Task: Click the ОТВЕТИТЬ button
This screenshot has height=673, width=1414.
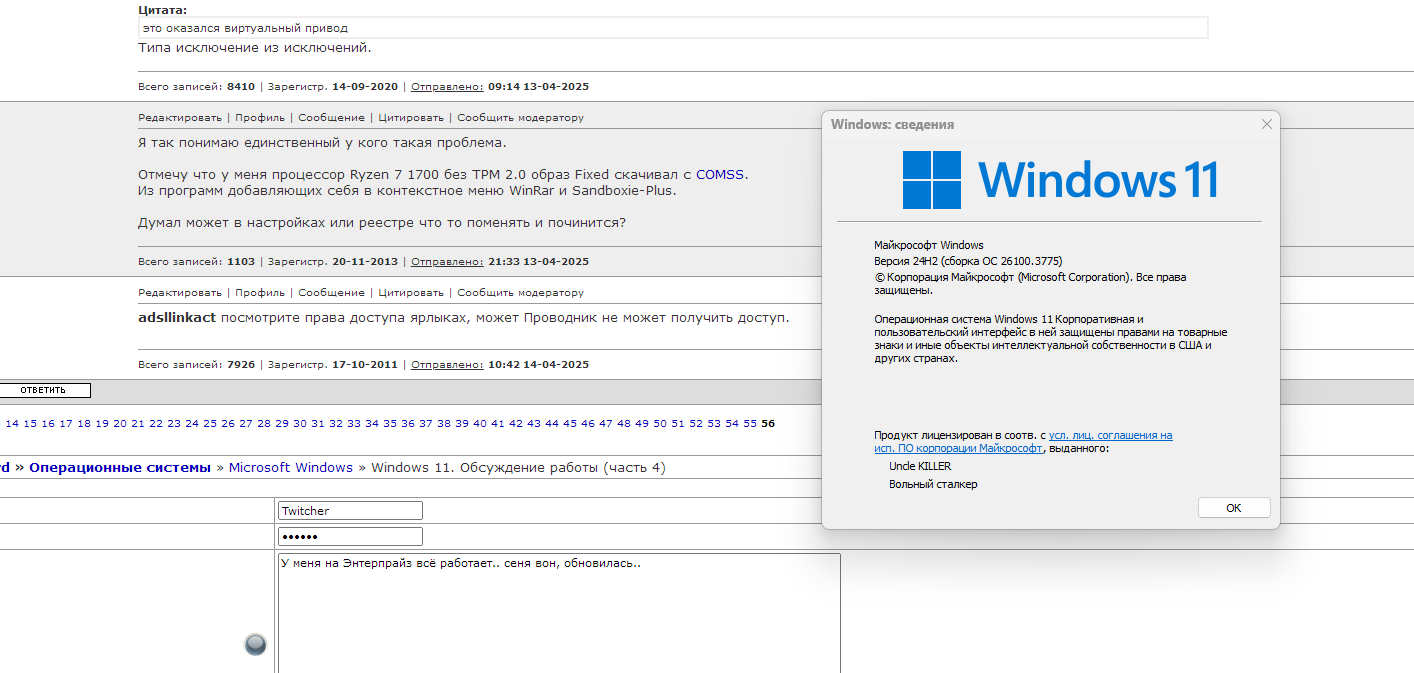Action: pos(43,390)
